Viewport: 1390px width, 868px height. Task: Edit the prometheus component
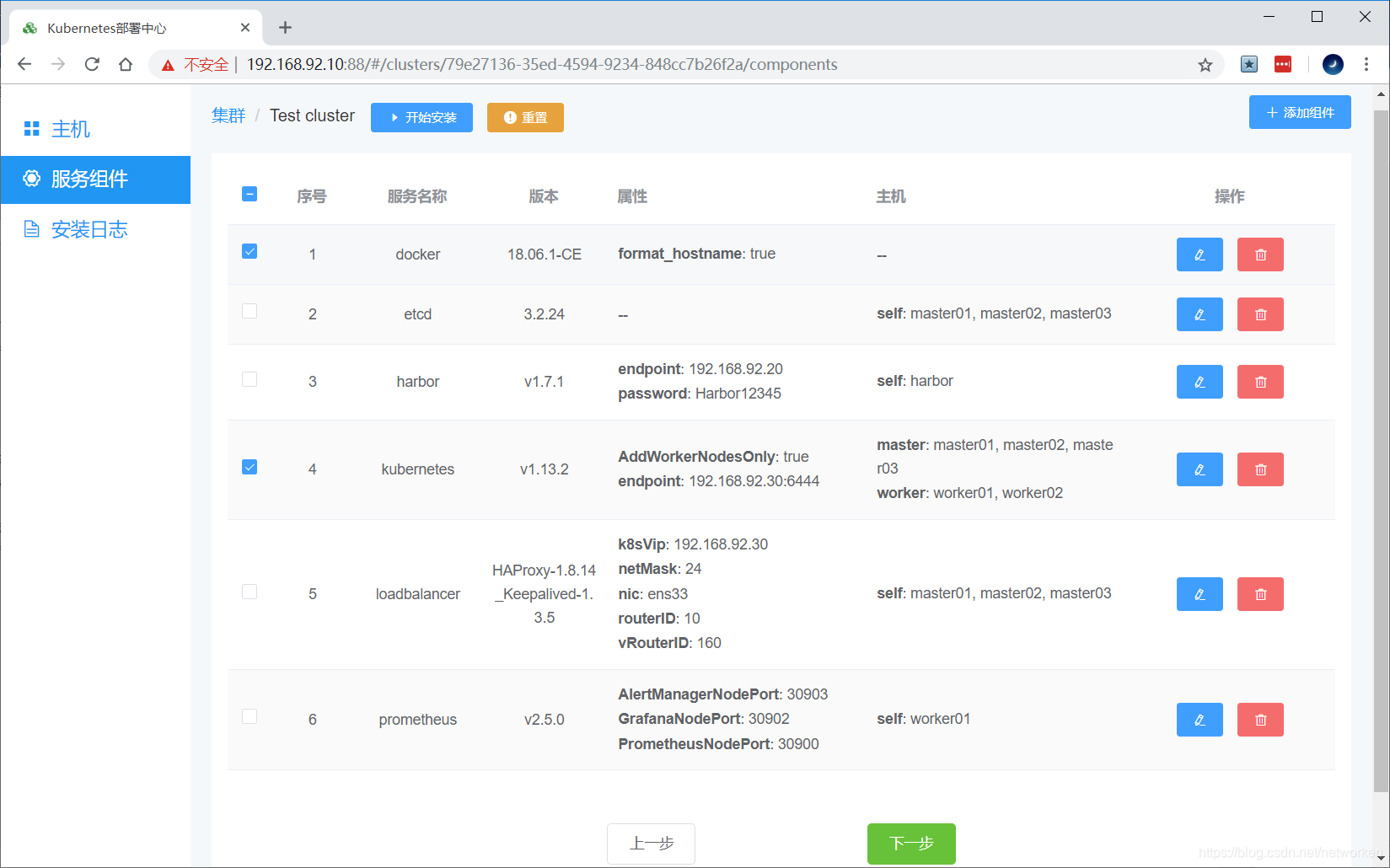1199,720
